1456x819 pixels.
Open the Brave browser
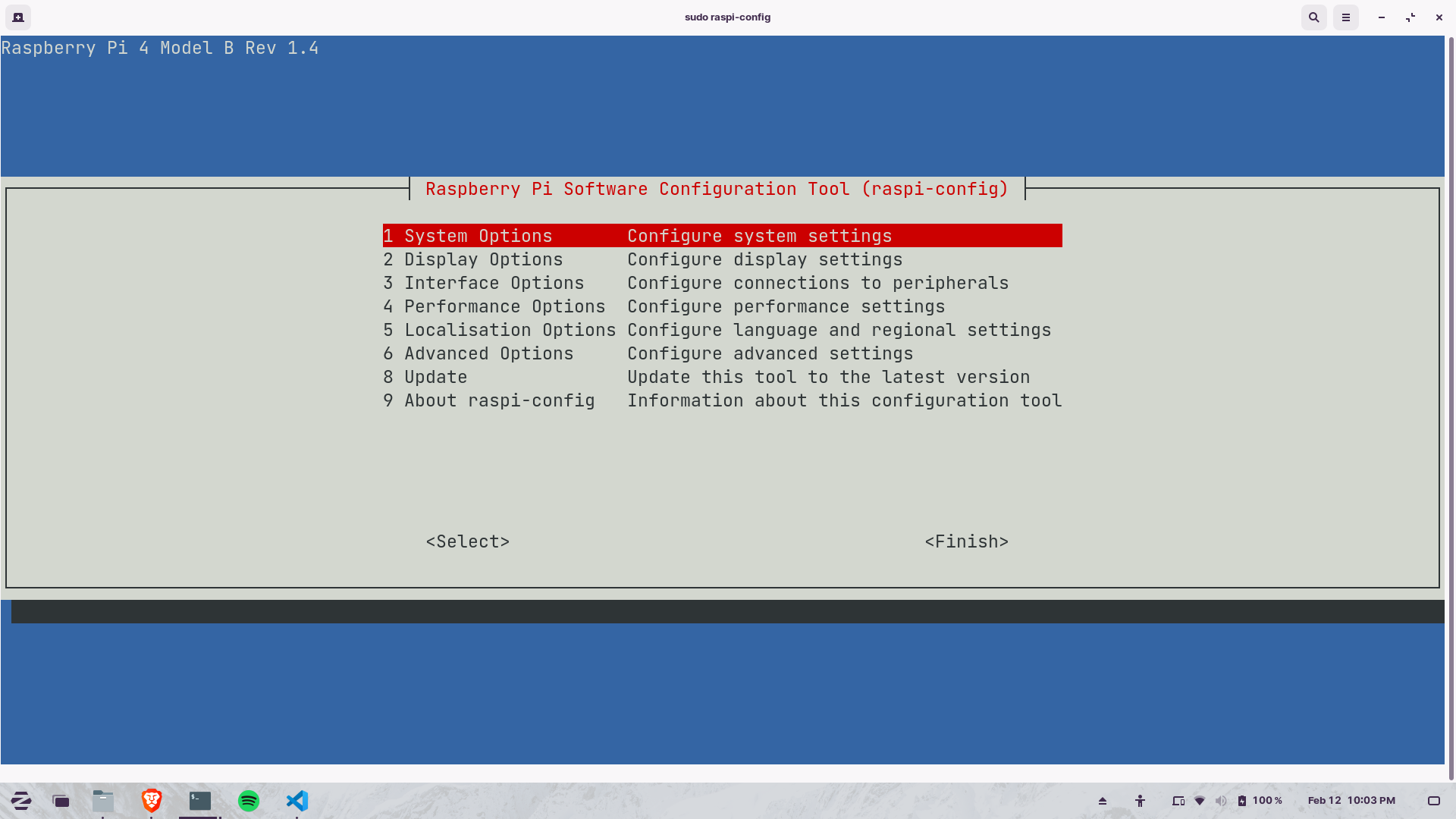(x=152, y=801)
